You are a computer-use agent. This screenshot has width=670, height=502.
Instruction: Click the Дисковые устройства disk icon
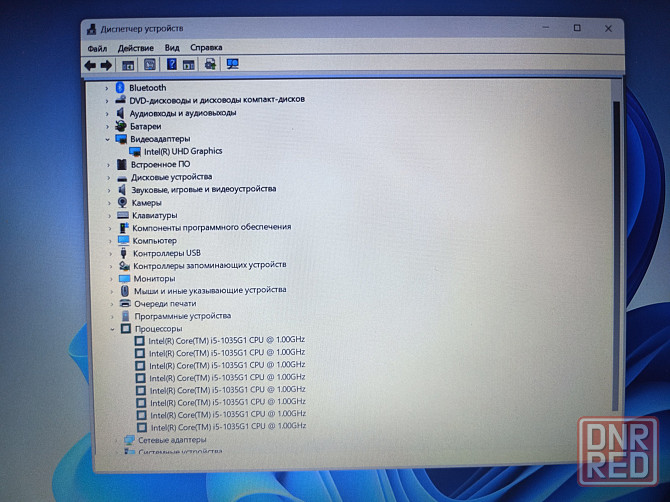(122, 178)
